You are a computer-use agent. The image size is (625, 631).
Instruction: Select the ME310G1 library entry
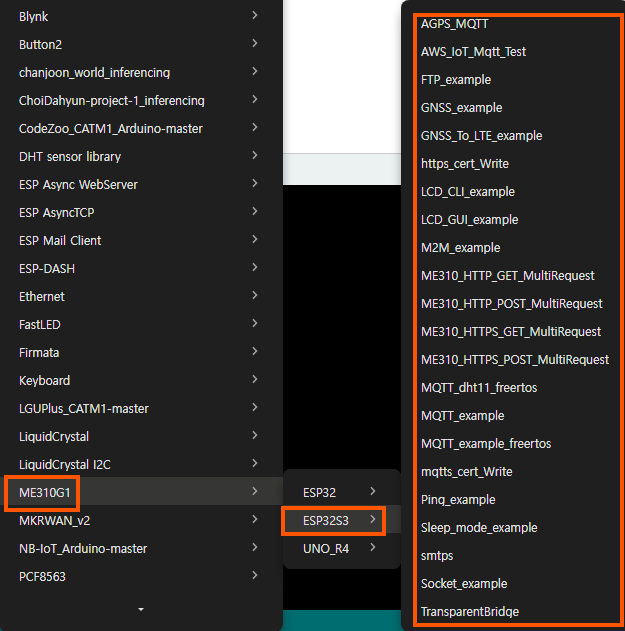[x=141, y=492]
